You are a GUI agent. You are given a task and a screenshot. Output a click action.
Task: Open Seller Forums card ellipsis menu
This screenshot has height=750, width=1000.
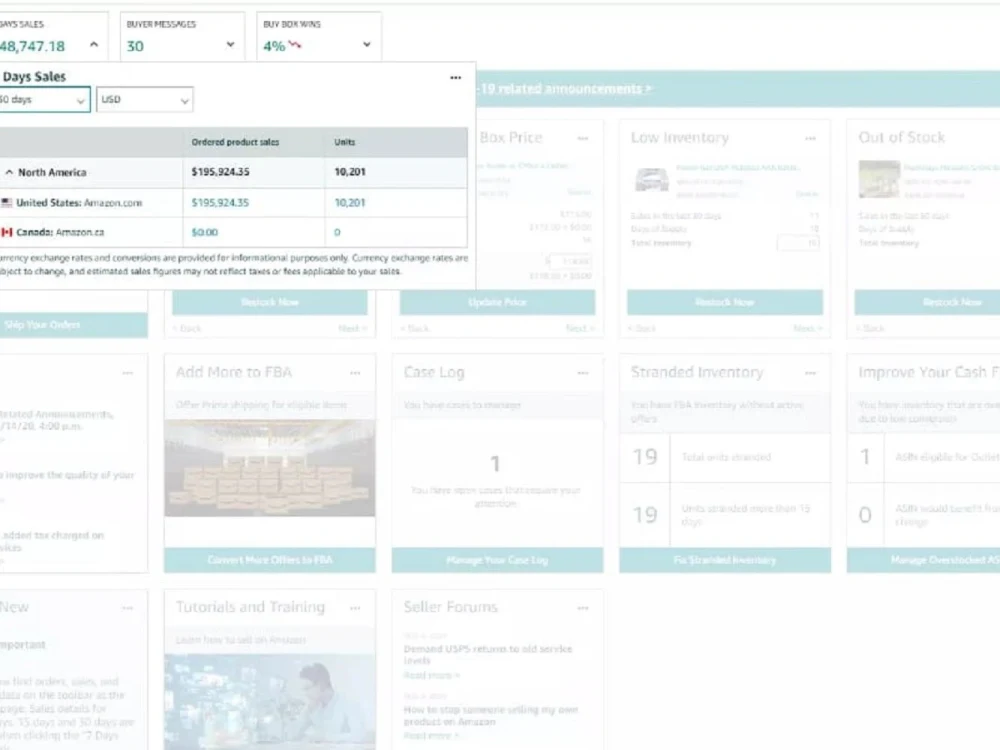pyautogui.click(x=583, y=608)
